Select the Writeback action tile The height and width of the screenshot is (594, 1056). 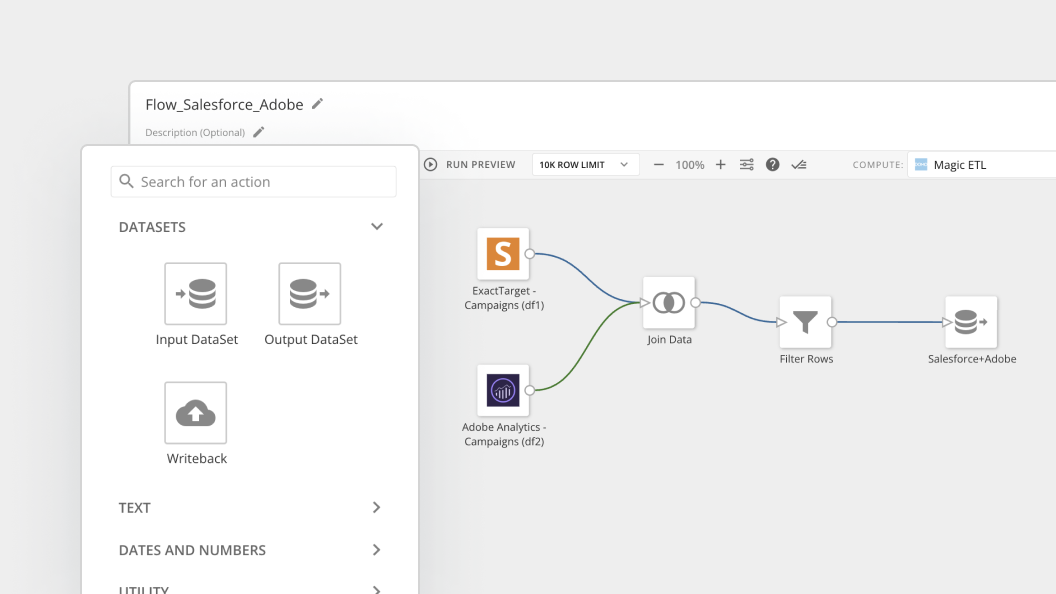click(x=195, y=413)
